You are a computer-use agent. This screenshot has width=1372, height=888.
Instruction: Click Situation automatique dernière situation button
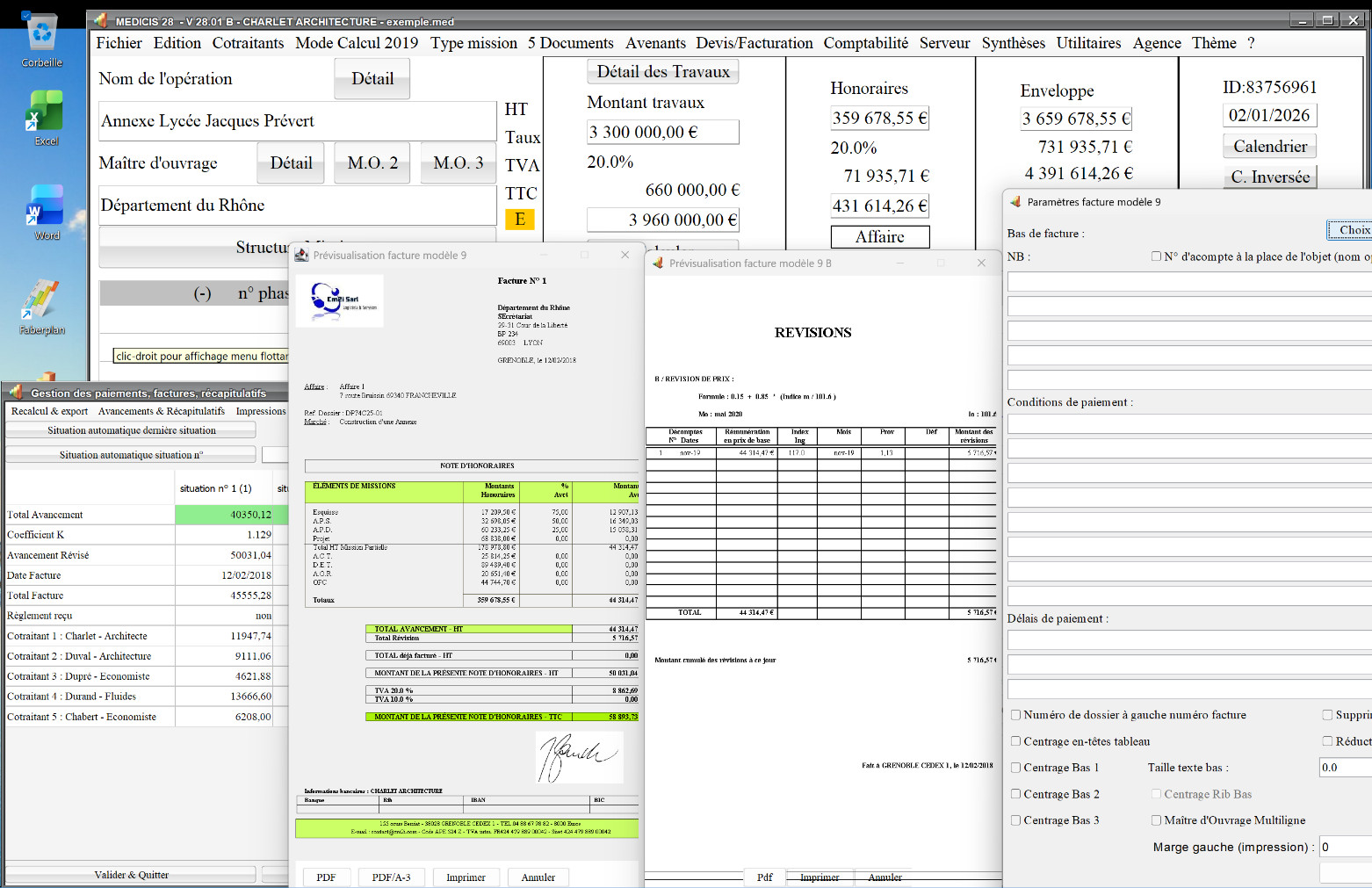131,430
